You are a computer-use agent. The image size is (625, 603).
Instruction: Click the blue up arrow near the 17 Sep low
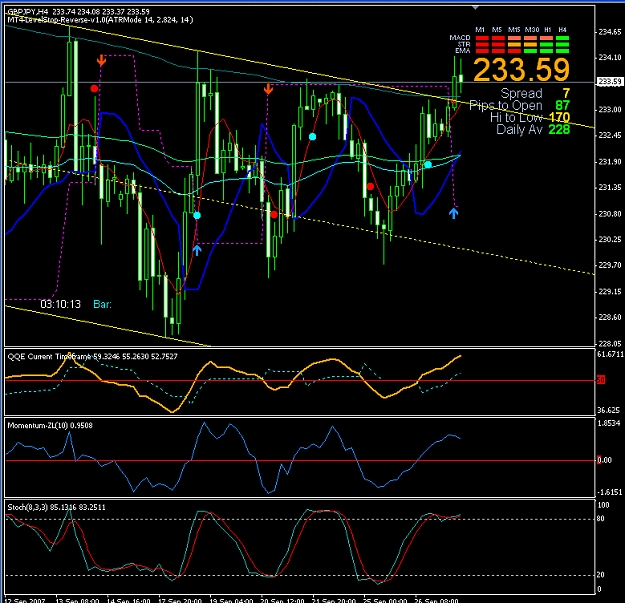[197, 250]
